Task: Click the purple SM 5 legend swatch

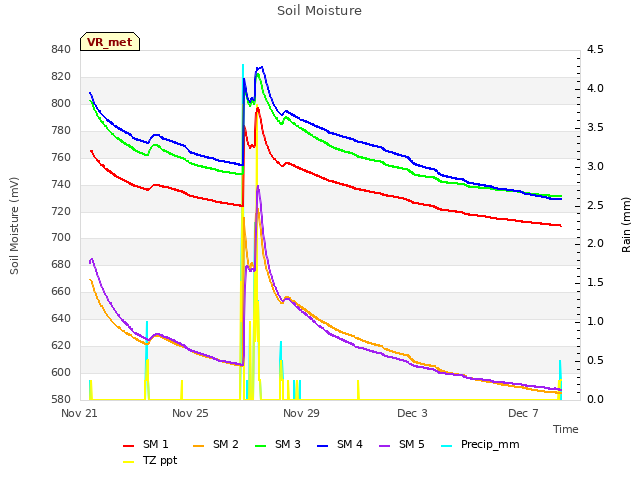Action: (385, 446)
